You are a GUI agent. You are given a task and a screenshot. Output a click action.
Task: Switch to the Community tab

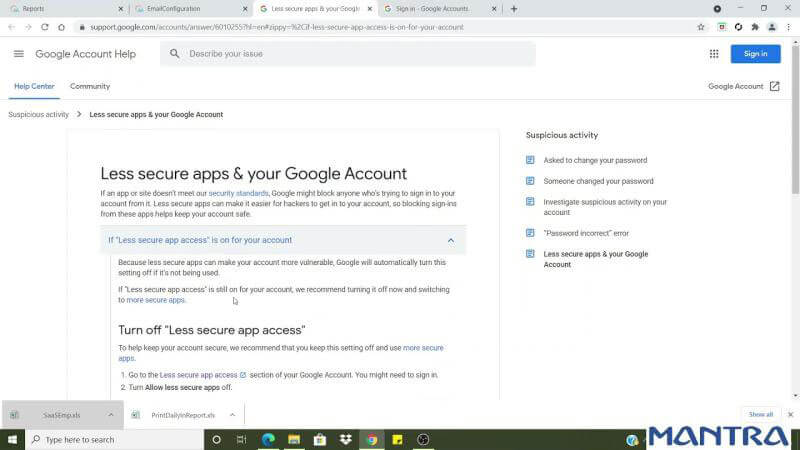pyautogui.click(x=90, y=87)
